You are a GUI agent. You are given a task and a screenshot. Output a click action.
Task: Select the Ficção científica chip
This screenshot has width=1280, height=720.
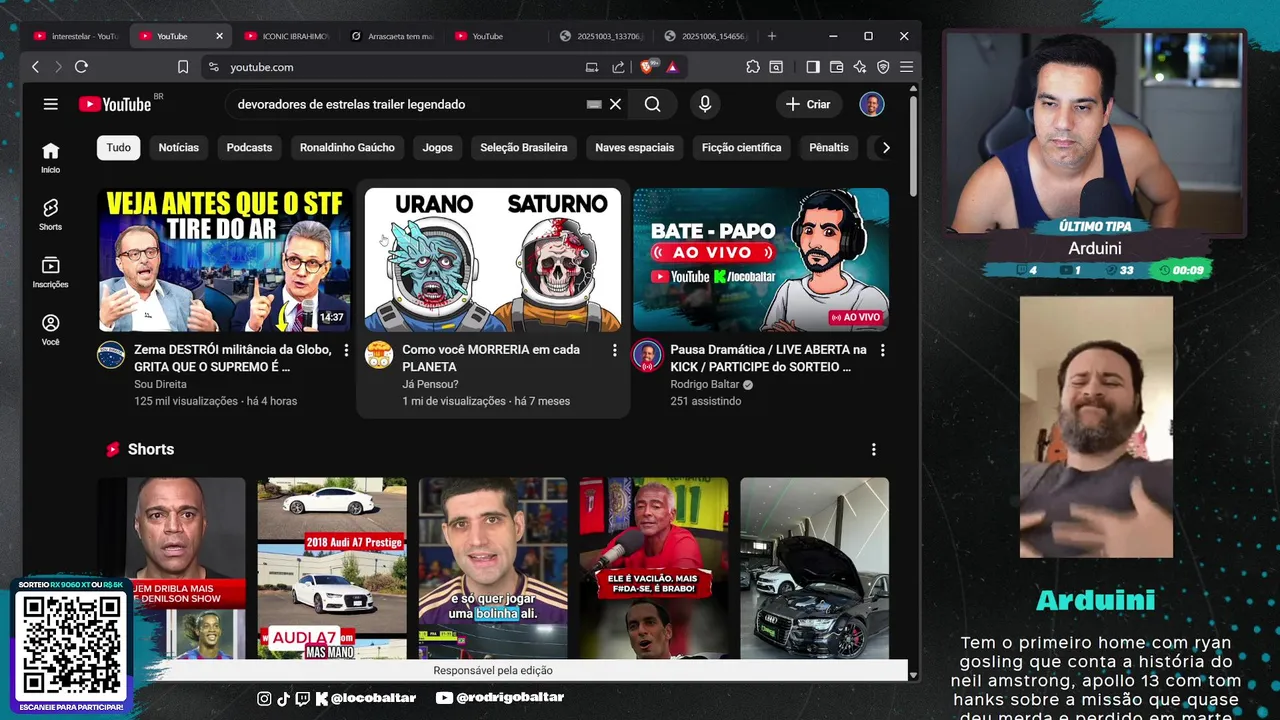(x=742, y=147)
